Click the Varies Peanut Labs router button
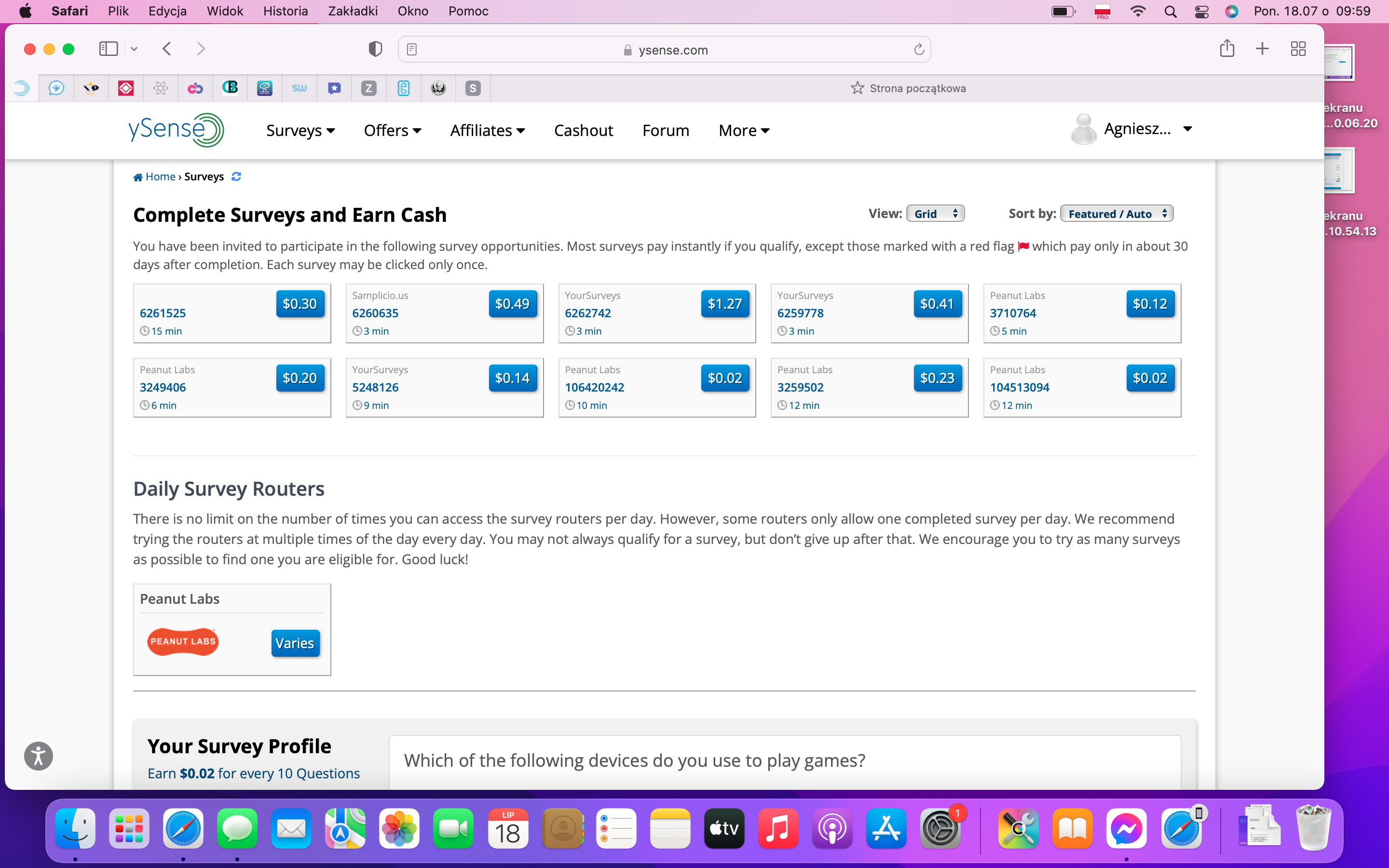1389x868 pixels. pos(295,643)
